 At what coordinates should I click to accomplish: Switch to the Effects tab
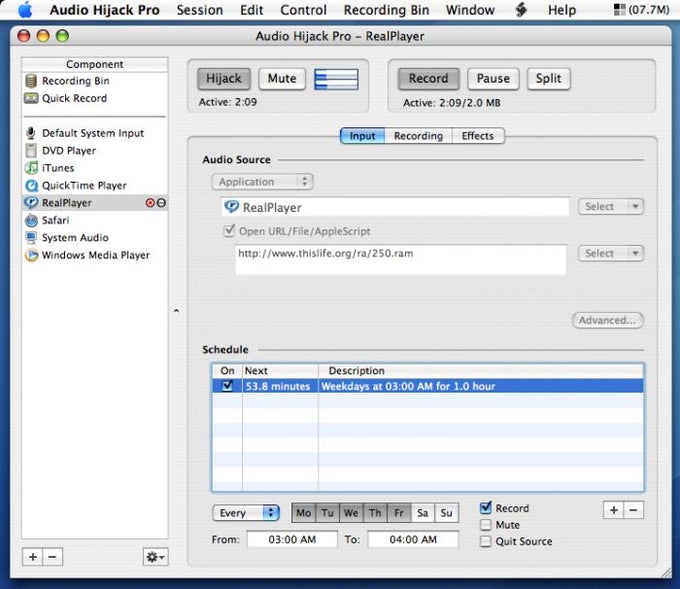[x=477, y=136]
